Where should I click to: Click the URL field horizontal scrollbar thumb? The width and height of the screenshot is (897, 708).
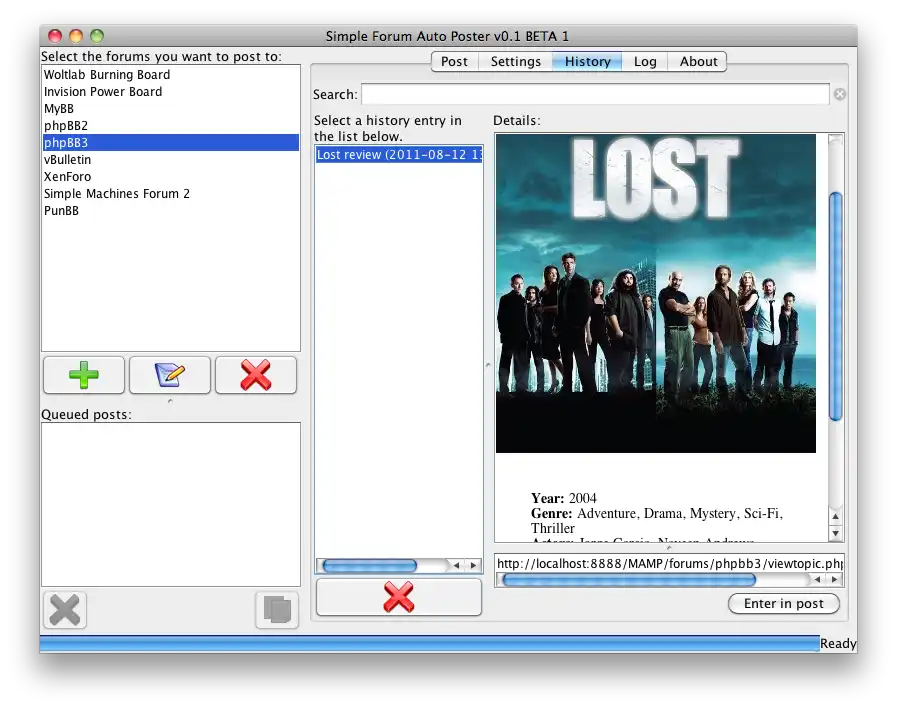coord(629,580)
